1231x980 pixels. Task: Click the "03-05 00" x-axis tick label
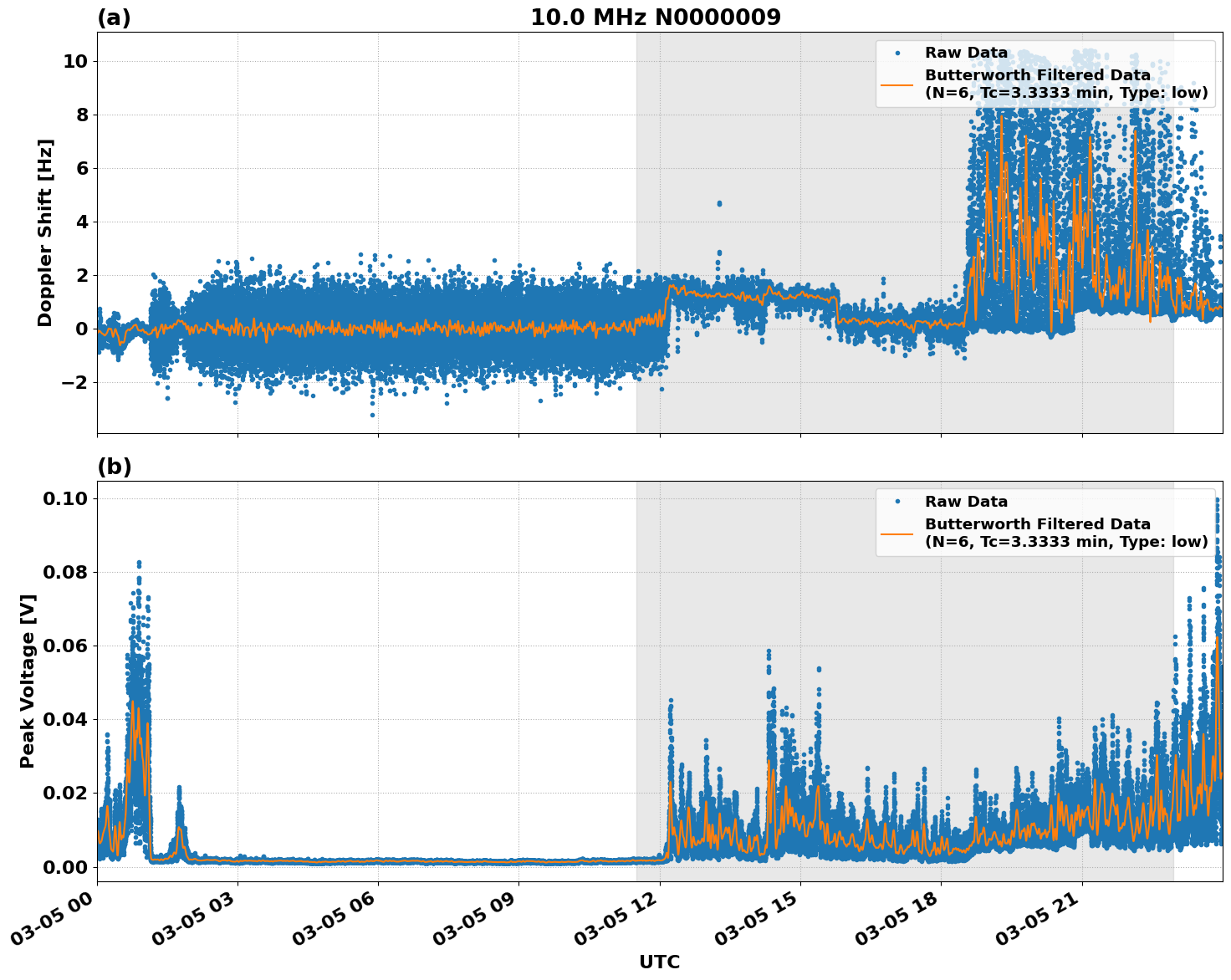click(x=54, y=918)
